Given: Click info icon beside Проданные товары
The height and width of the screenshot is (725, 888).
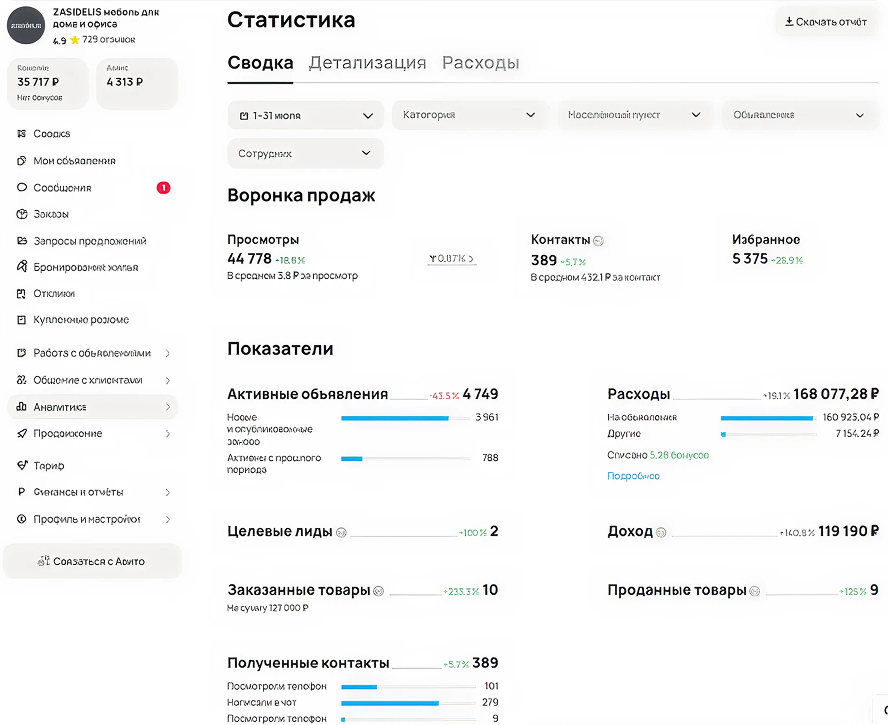Looking at the screenshot, I should (x=755, y=591).
